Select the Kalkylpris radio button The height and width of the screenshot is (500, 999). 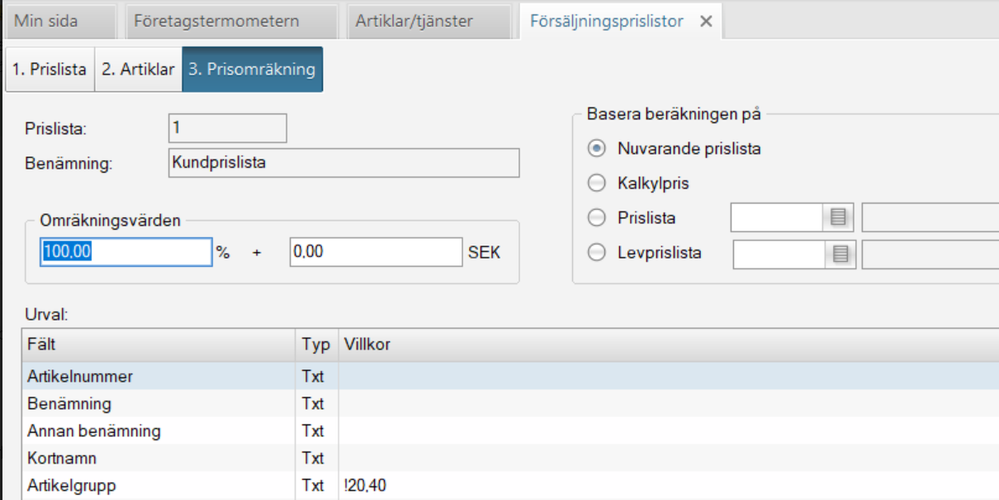click(597, 183)
